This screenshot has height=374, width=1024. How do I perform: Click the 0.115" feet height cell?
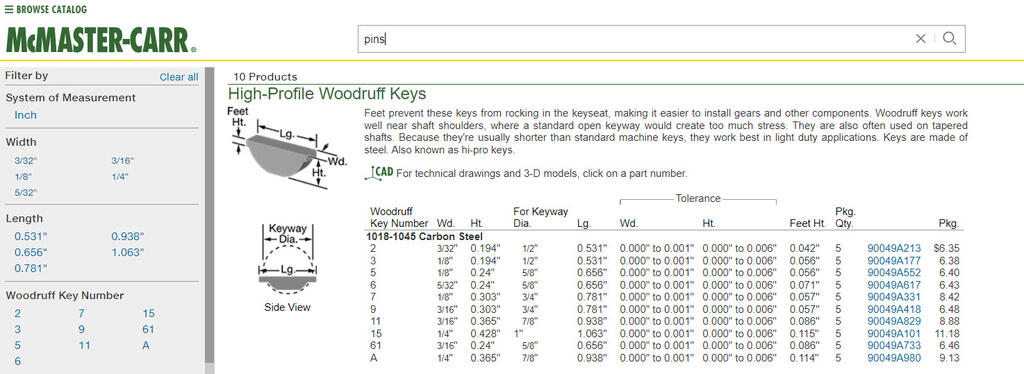click(805, 334)
